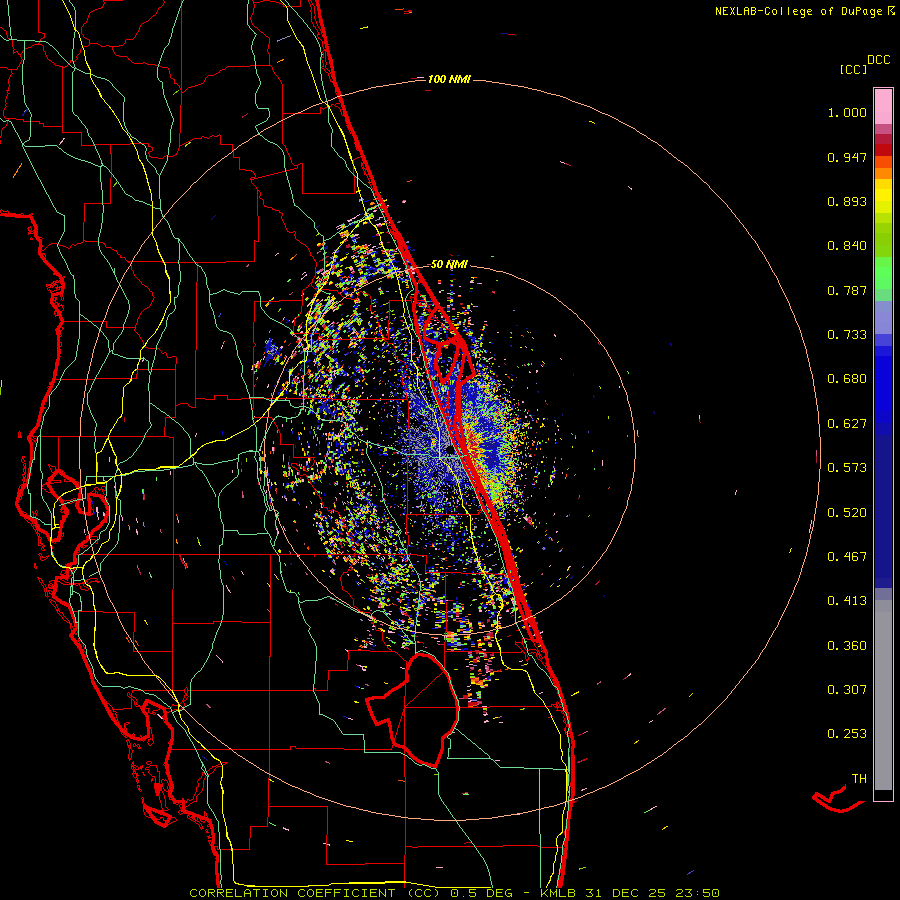This screenshot has width=900, height=900.
Task: Click the 0.573 scale value
Action: click(847, 468)
